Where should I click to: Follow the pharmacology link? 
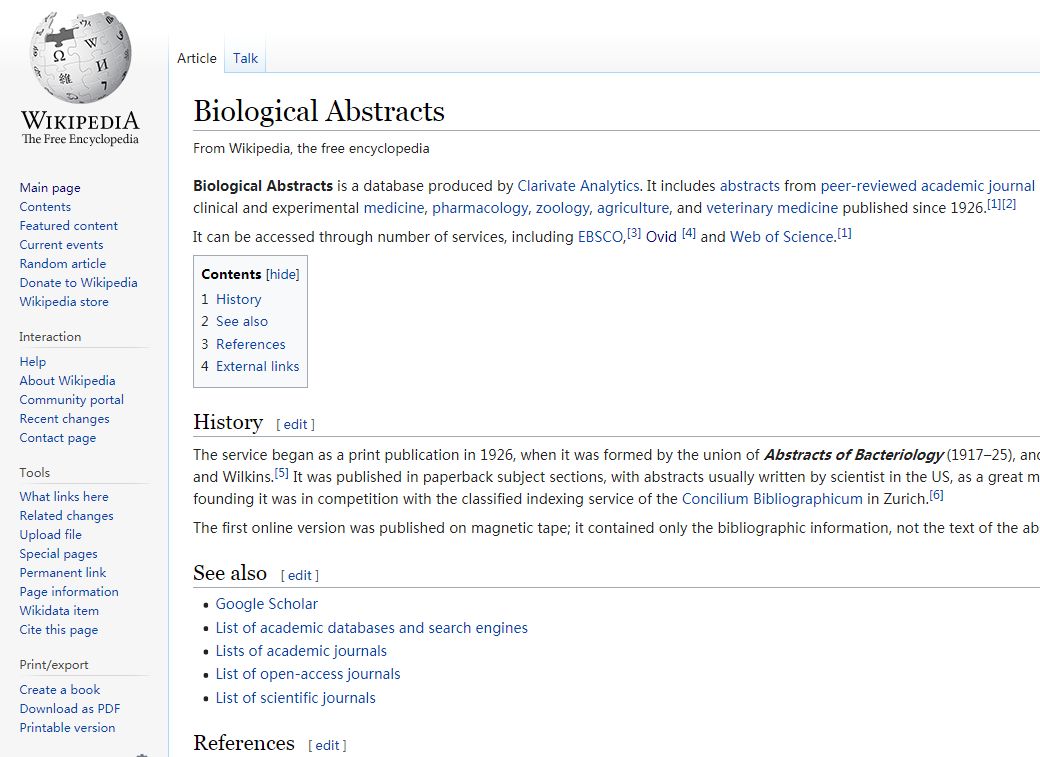[x=480, y=208]
